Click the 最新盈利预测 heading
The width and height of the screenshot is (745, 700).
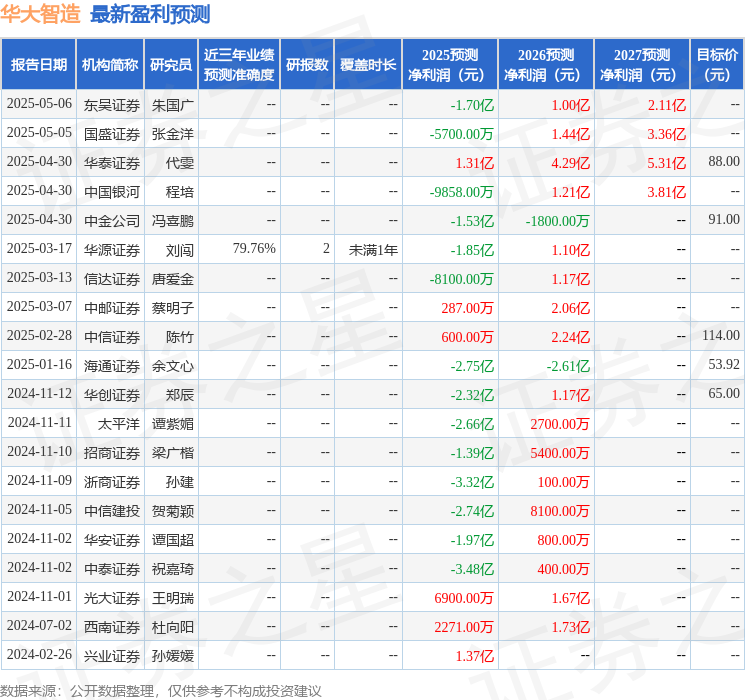pyautogui.click(x=150, y=14)
